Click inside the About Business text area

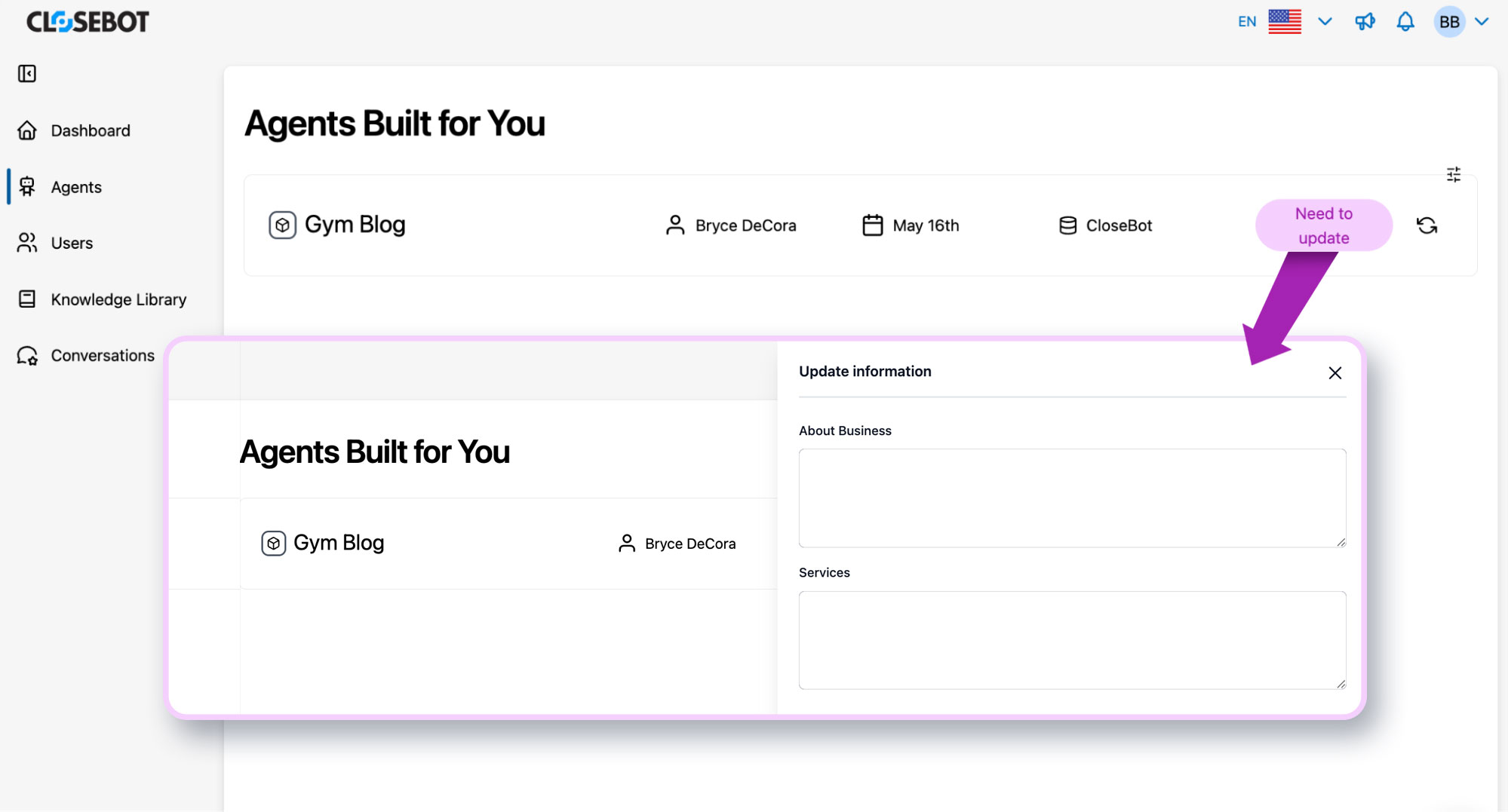1072,498
